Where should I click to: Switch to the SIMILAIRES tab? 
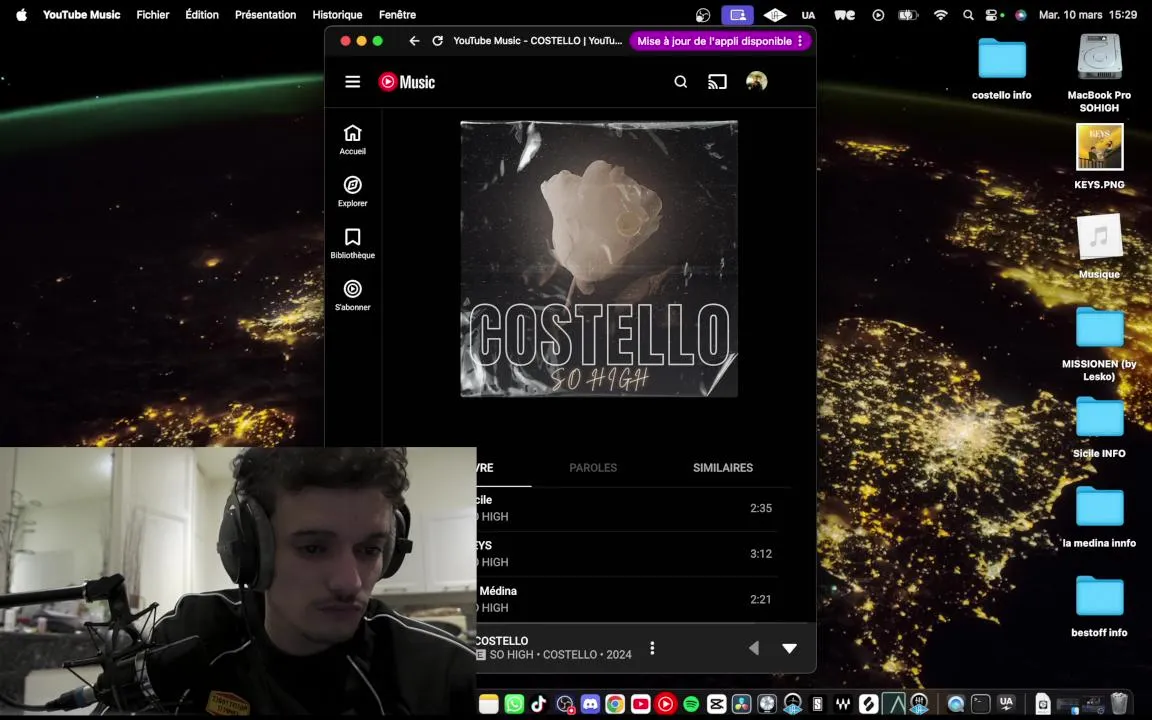tap(723, 467)
